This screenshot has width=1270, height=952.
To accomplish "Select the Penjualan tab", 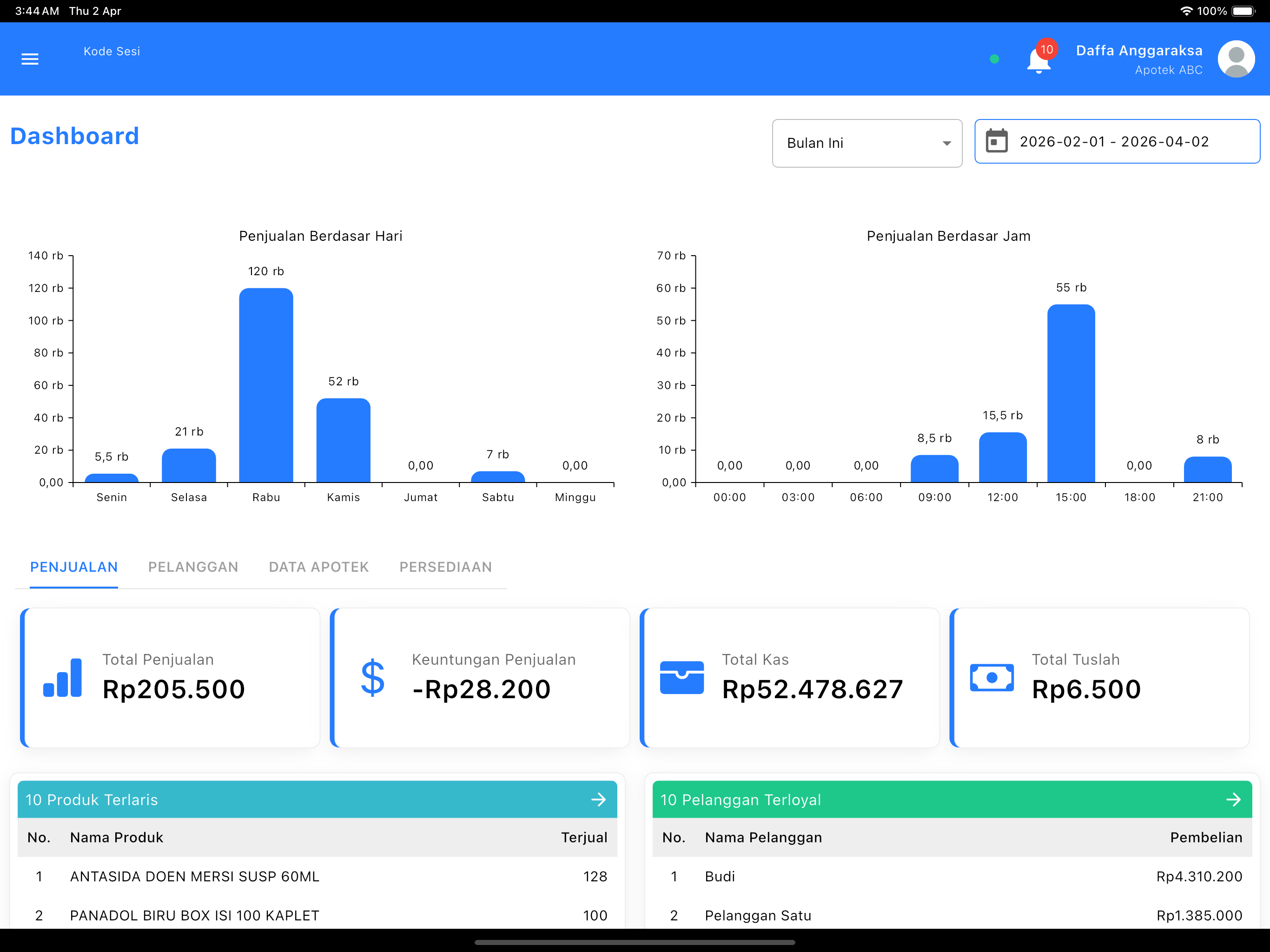I will point(73,567).
